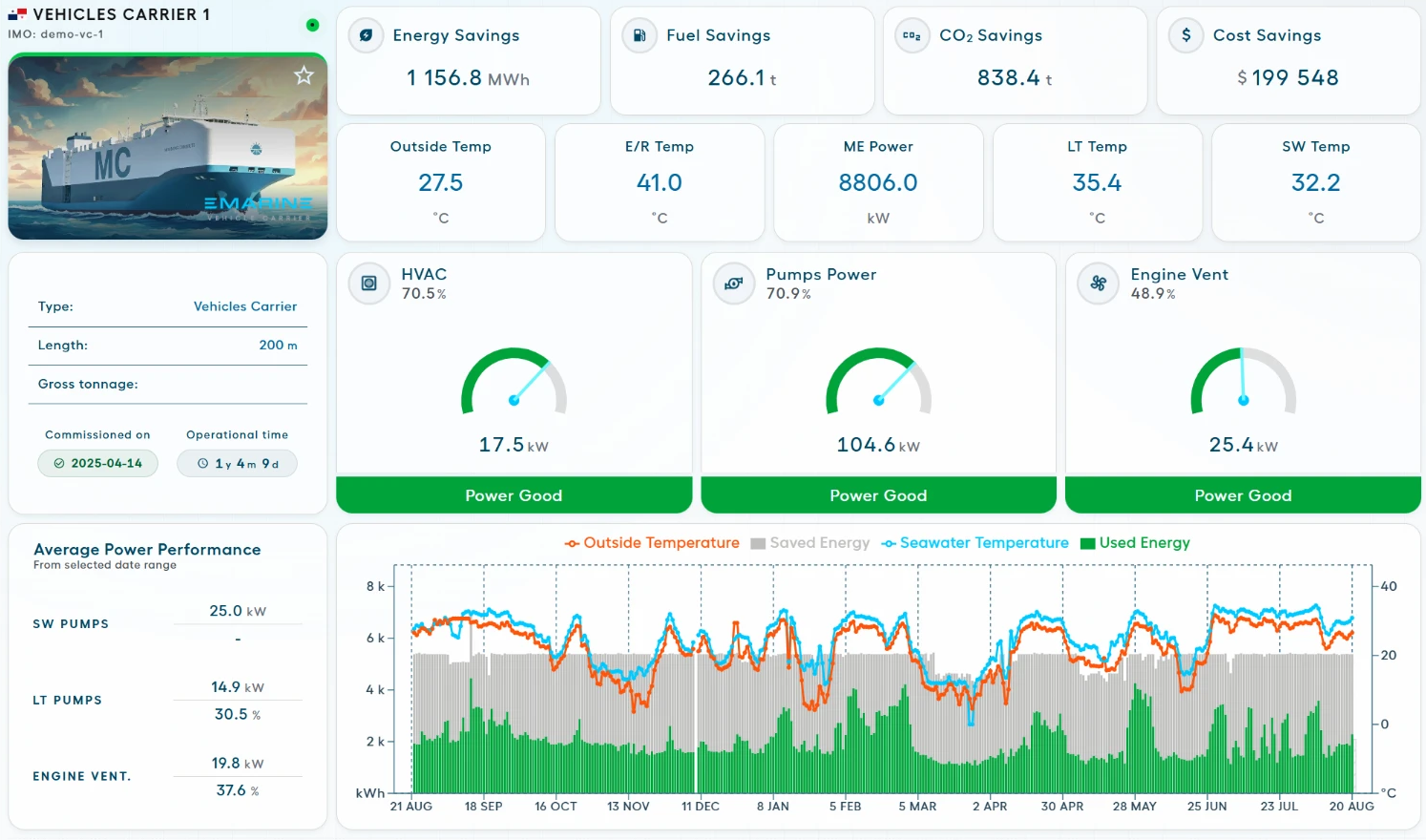Image resolution: width=1426 pixels, height=840 pixels.
Task: Toggle Seawater Temperature legend series
Action: tap(975, 542)
